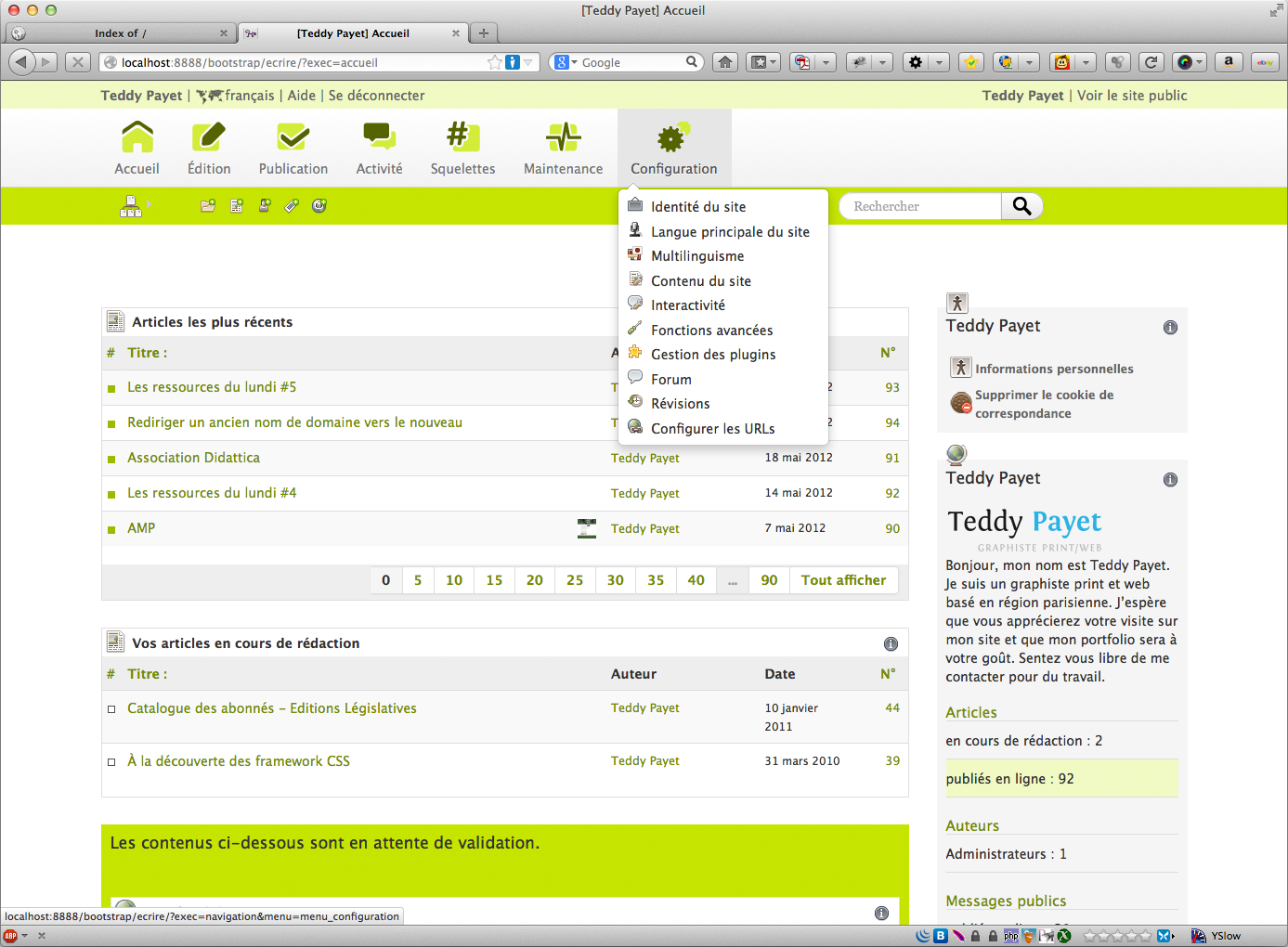
Task: Click the create new article icon
Action: click(x=237, y=206)
